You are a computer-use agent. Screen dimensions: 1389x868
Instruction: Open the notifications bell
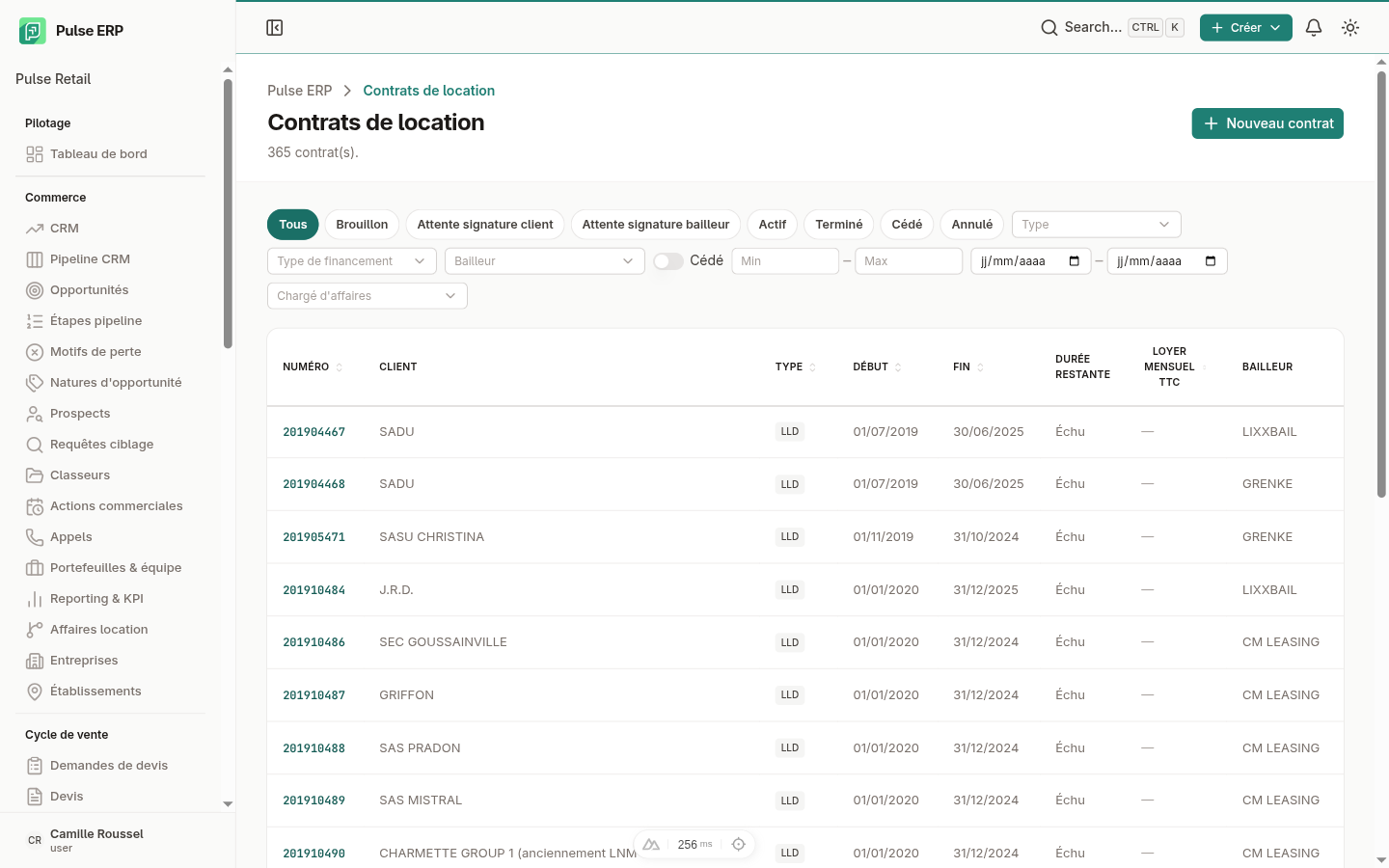(x=1314, y=28)
